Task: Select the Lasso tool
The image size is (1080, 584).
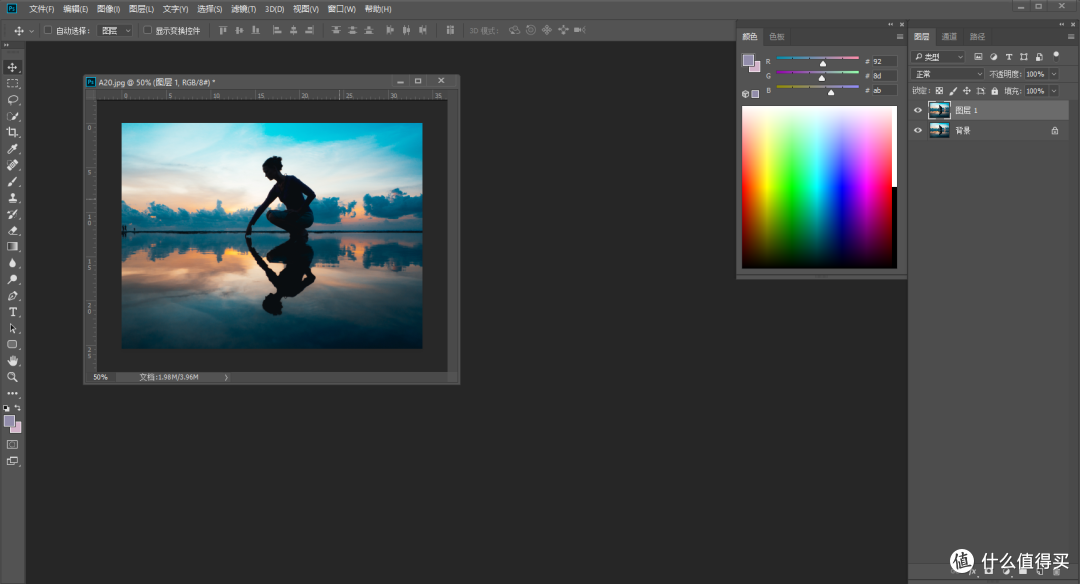Action: [13, 100]
